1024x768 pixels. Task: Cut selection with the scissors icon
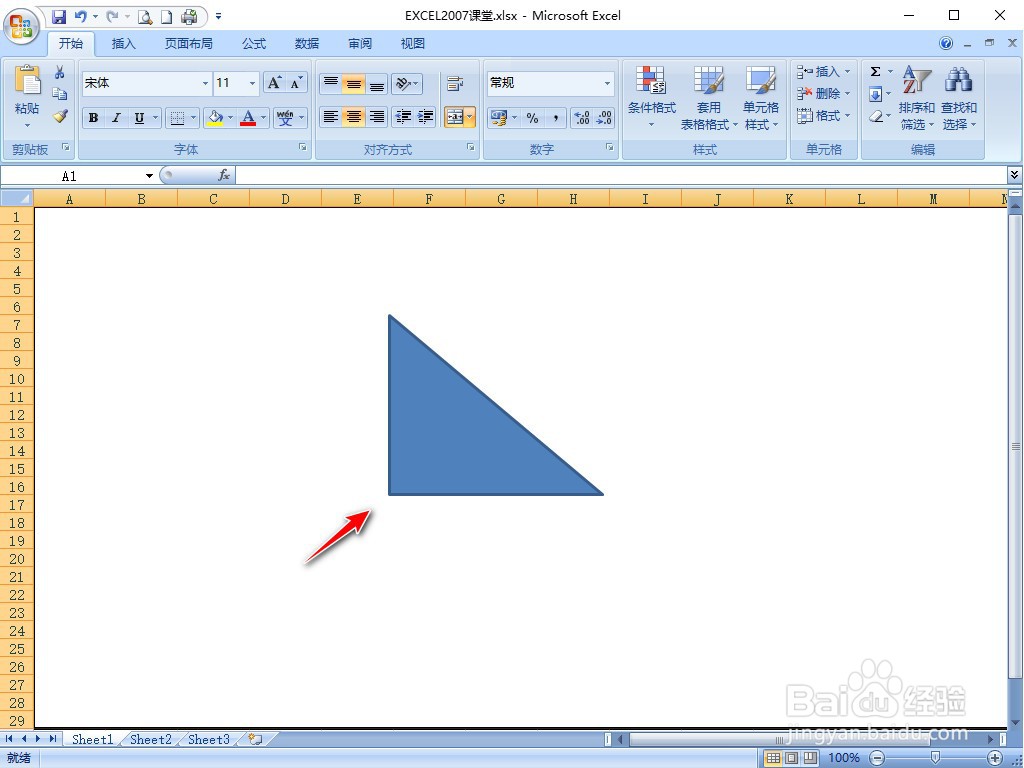pyautogui.click(x=59, y=72)
